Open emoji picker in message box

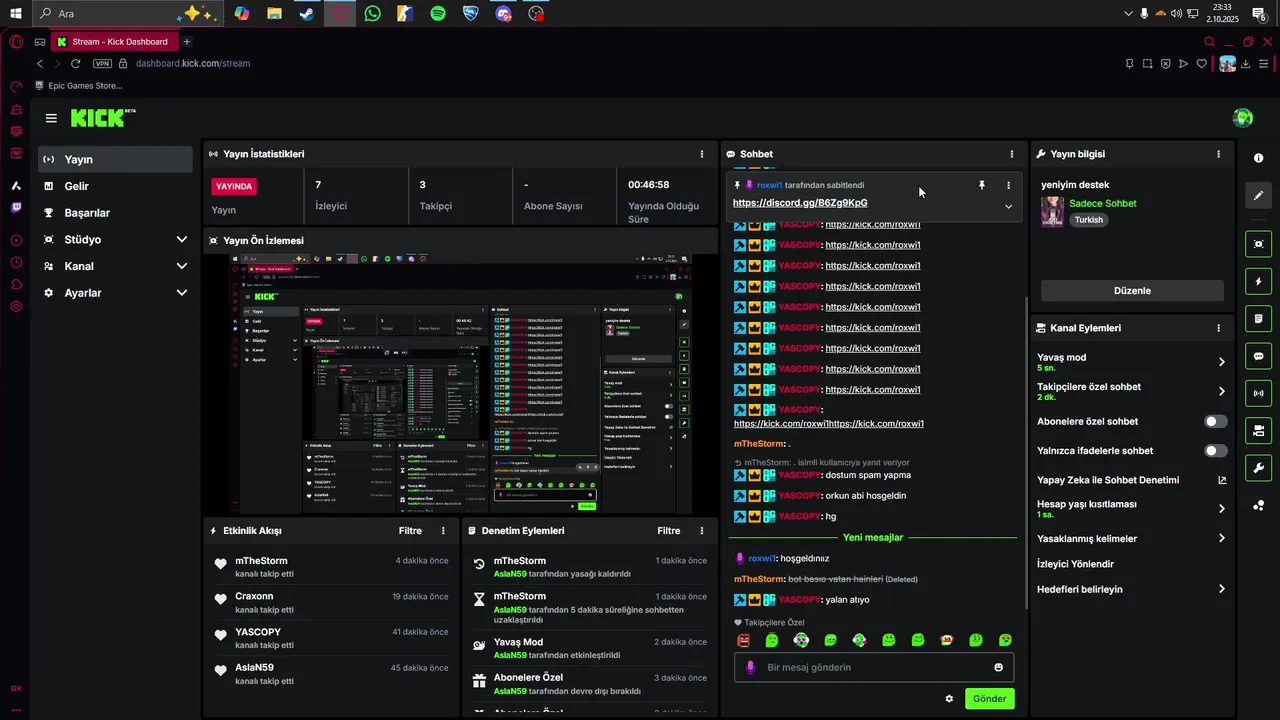point(998,667)
